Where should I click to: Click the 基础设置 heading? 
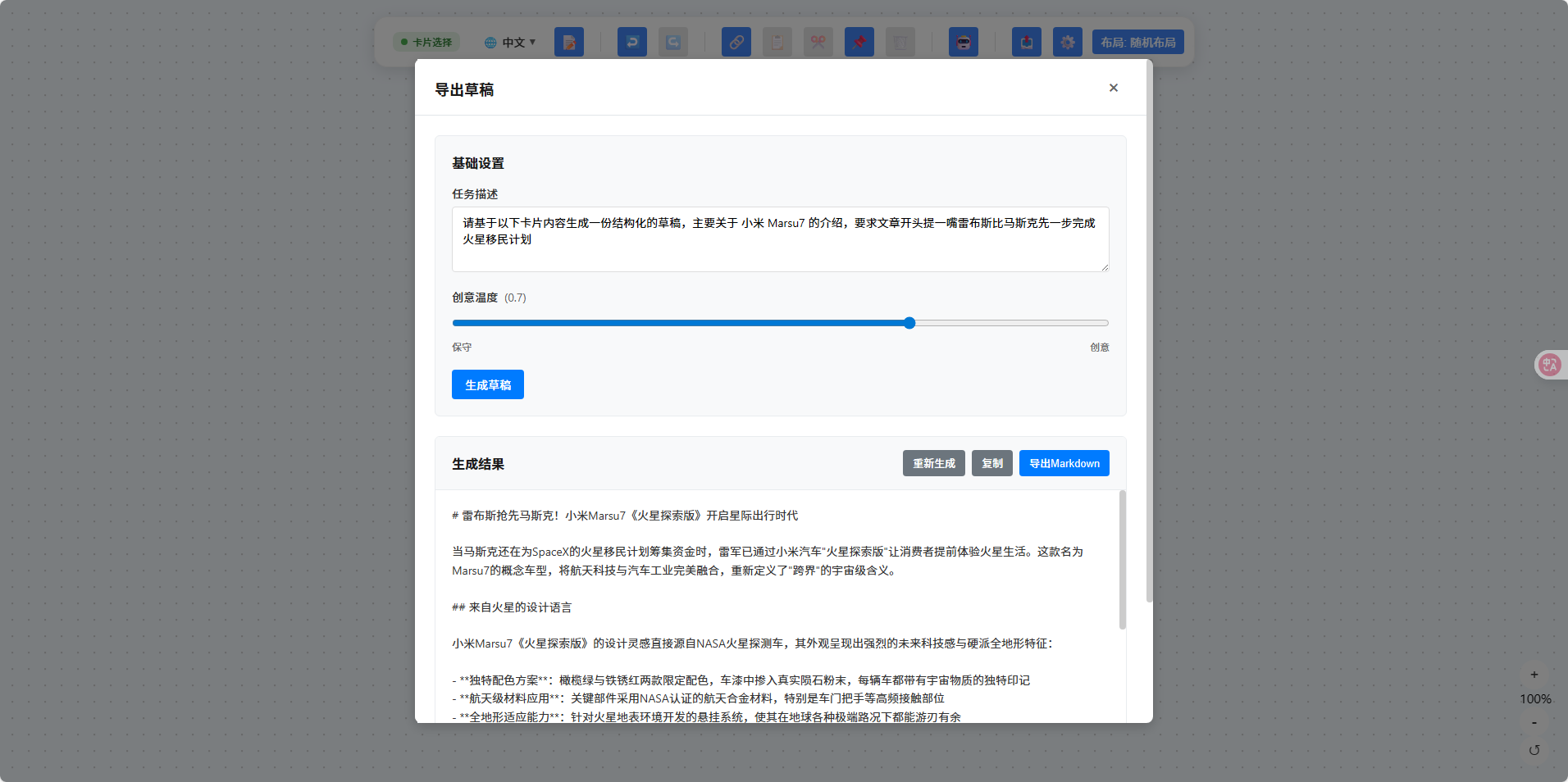(478, 163)
